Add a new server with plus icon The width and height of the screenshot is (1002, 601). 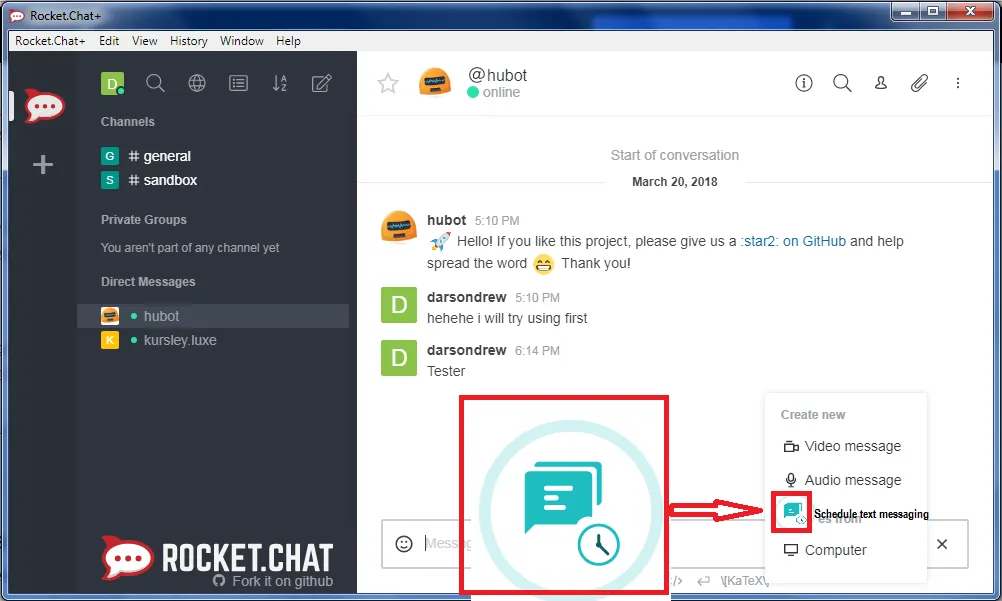click(x=43, y=164)
